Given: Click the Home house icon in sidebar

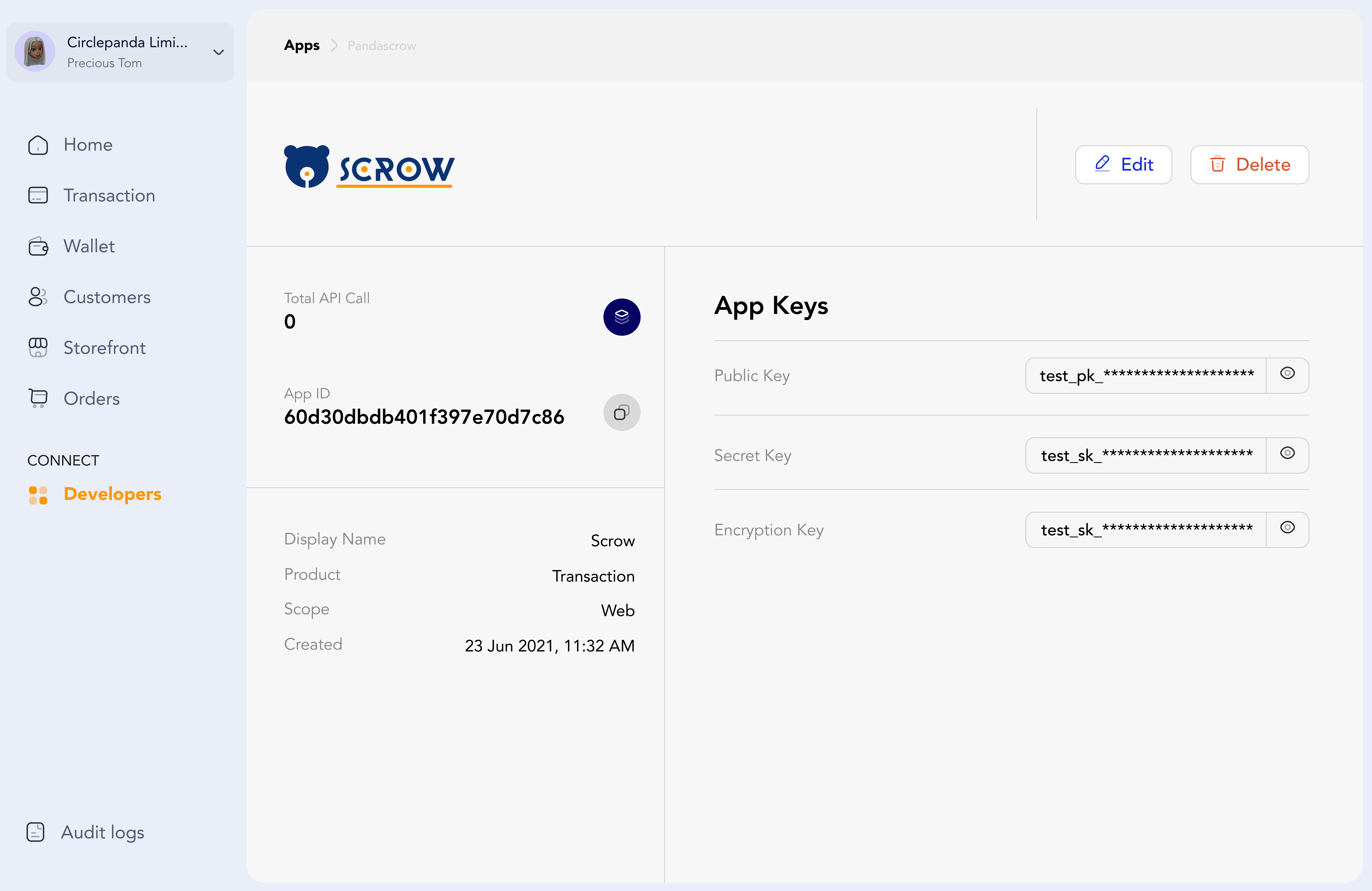Looking at the screenshot, I should (x=38, y=145).
